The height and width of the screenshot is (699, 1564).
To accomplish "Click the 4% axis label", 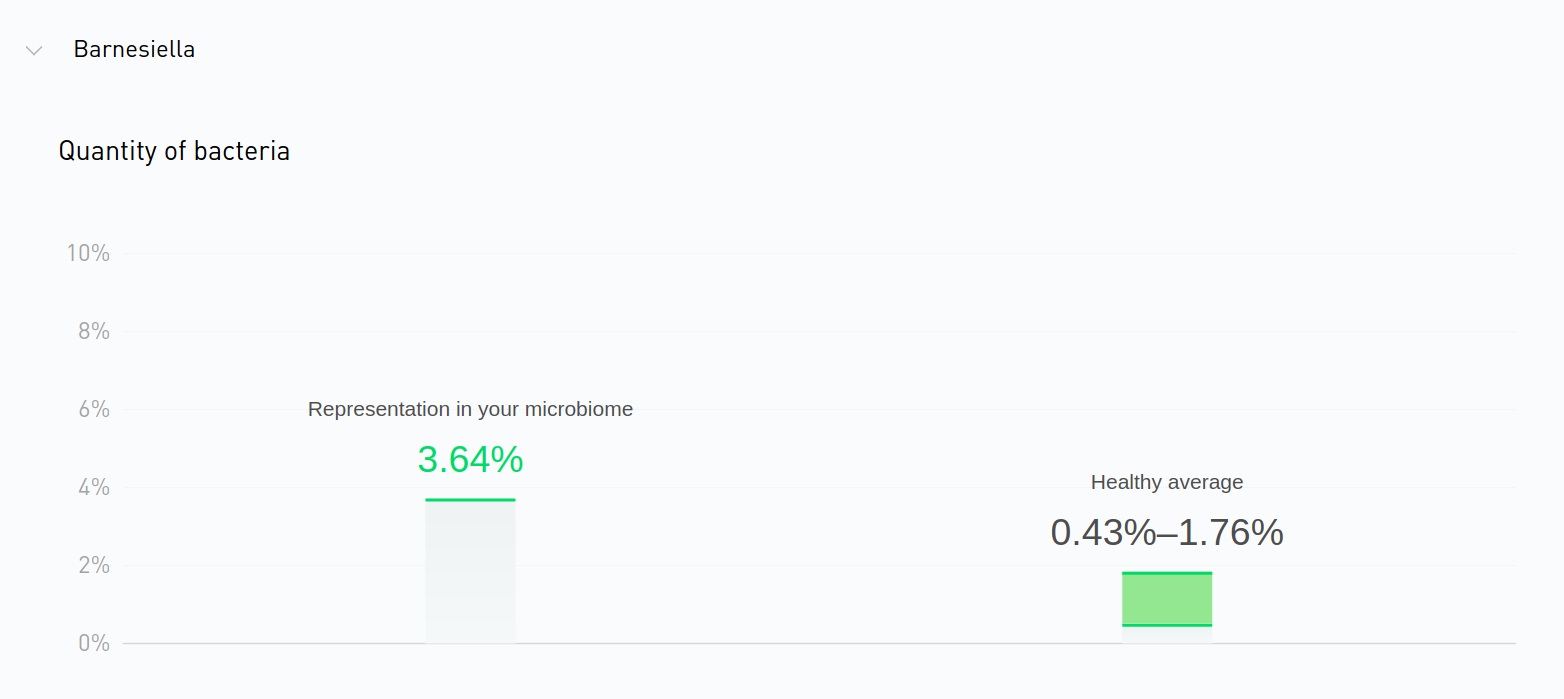I will (94, 487).
